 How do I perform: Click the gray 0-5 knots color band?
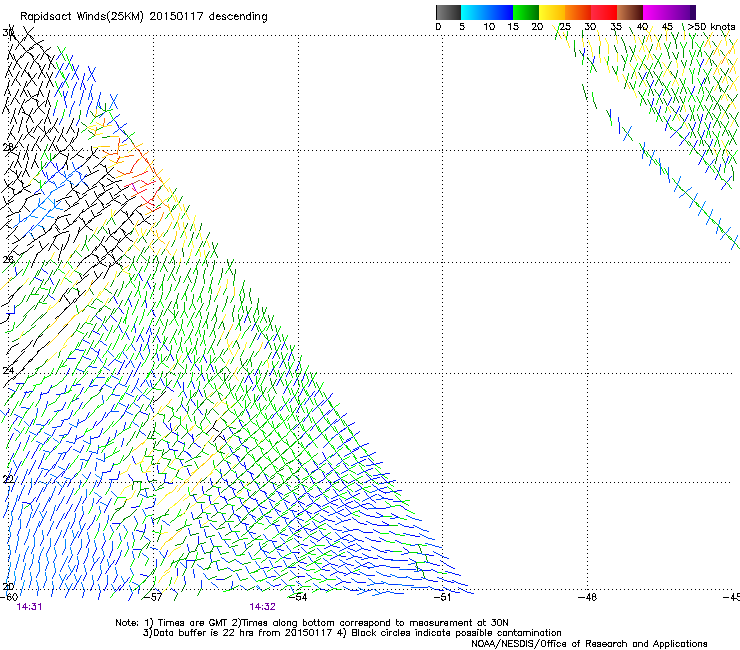448,12
